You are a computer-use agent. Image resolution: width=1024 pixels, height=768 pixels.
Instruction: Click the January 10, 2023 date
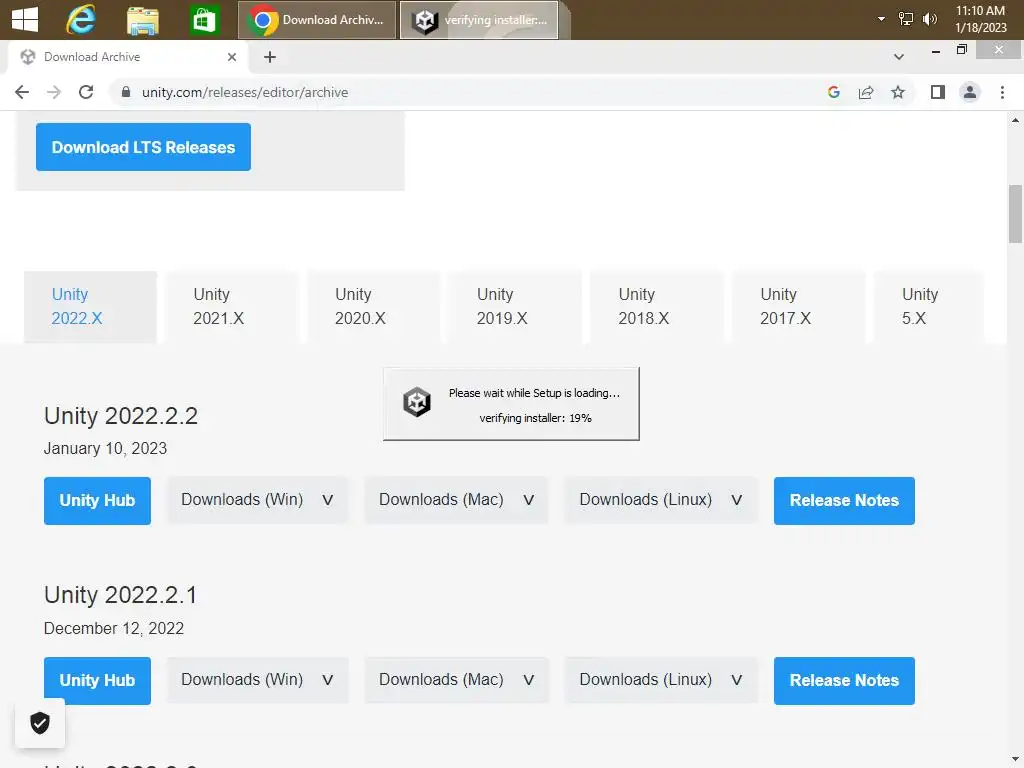(105, 449)
